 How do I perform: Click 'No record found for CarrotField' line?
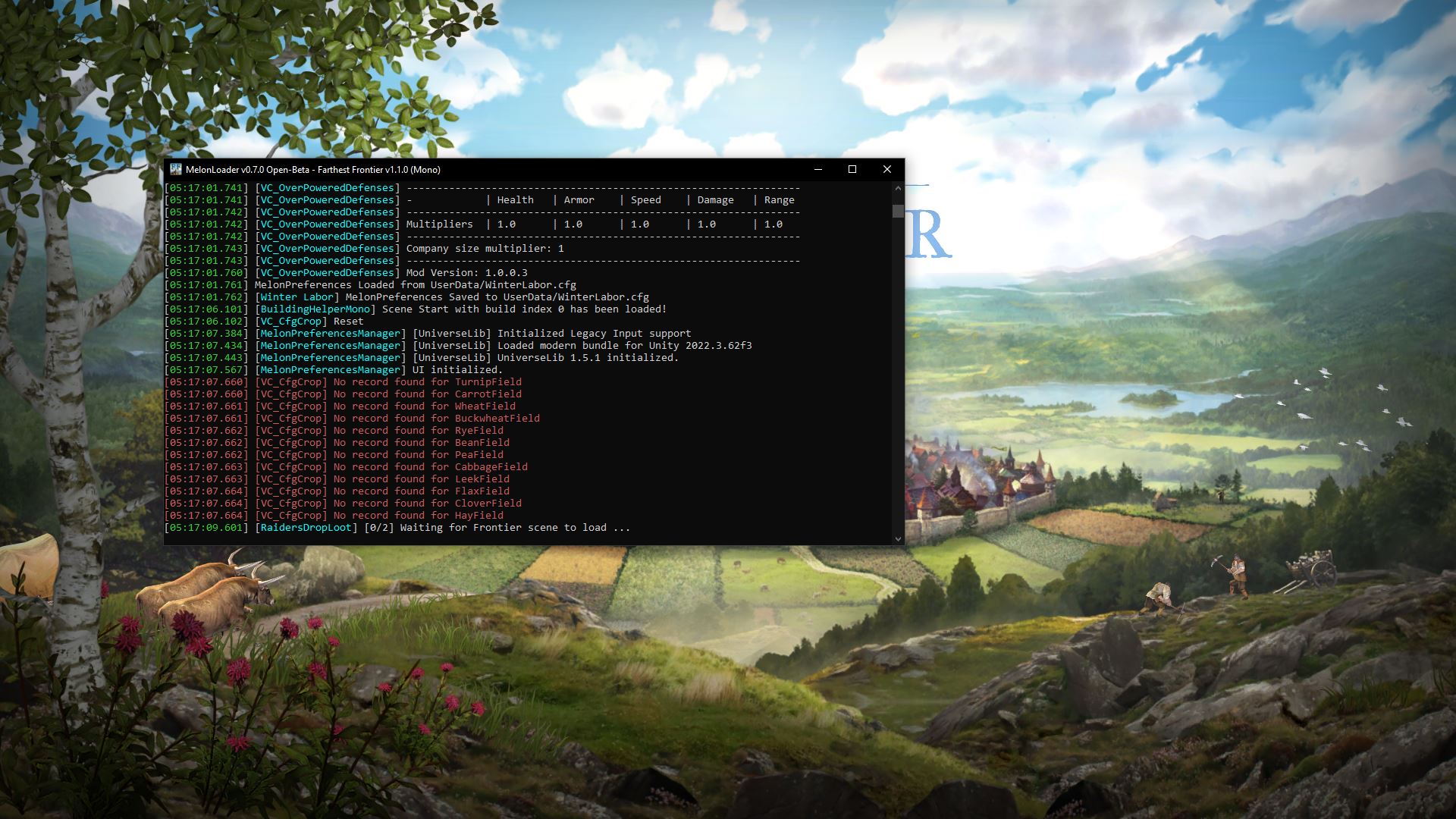click(x=428, y=394)
